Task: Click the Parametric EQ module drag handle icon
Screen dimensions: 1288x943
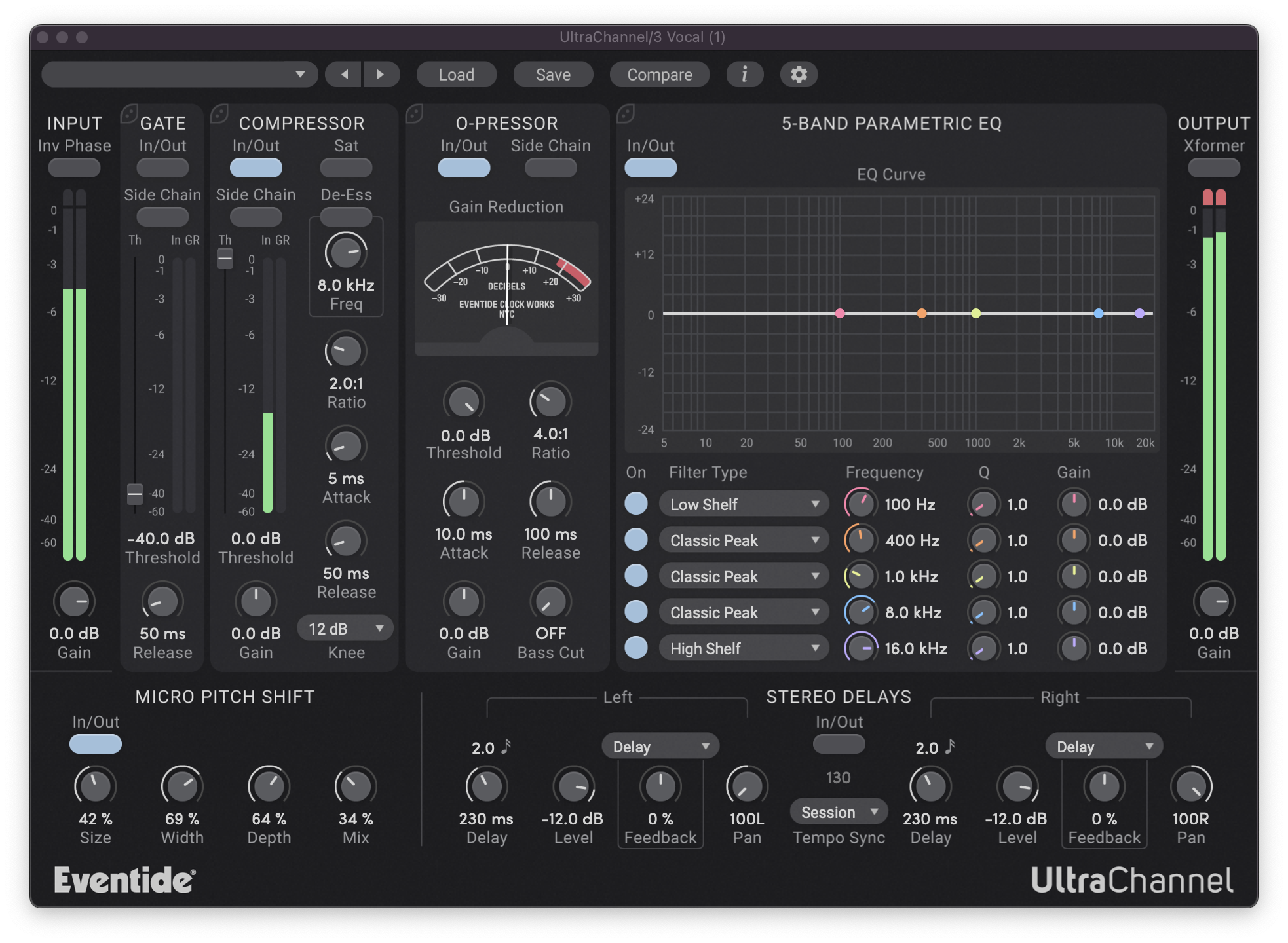Action: click(626, 114)
